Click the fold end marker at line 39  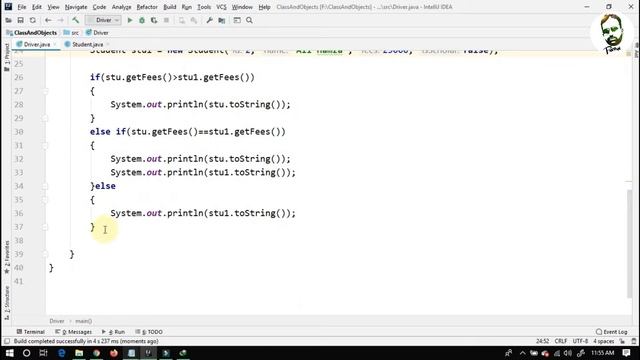coord(45,254)
